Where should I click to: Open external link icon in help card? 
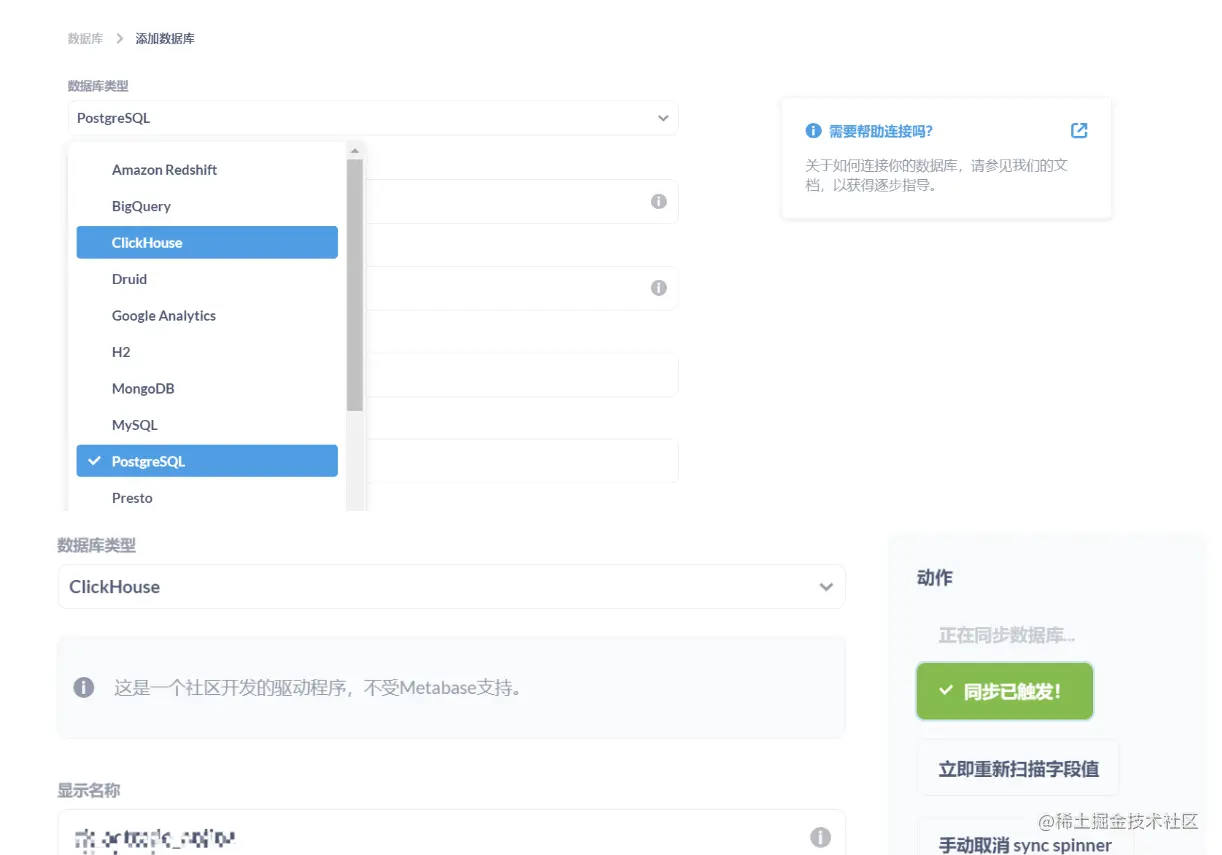click(x=1079, y=131)
